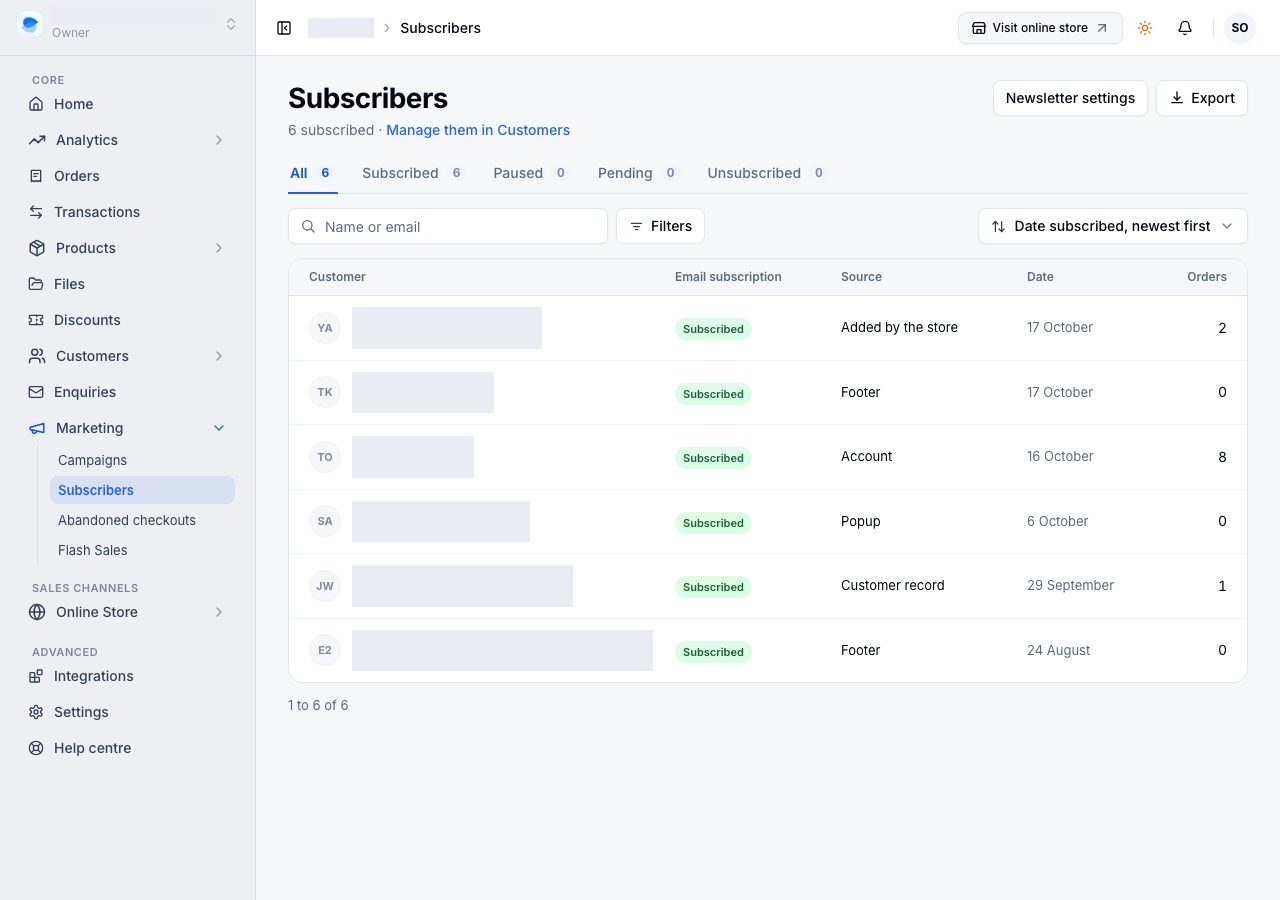The width and height of the screenshot is (1280, 900).
Task: Click the Home house icon
Action: (36, 104)
